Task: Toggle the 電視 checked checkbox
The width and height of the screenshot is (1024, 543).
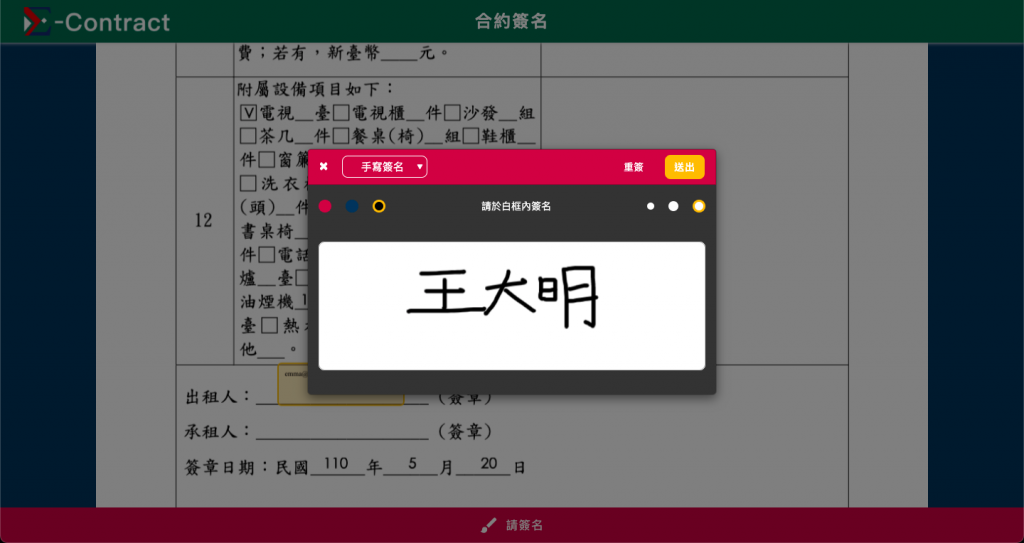Action: click(248, 114)
